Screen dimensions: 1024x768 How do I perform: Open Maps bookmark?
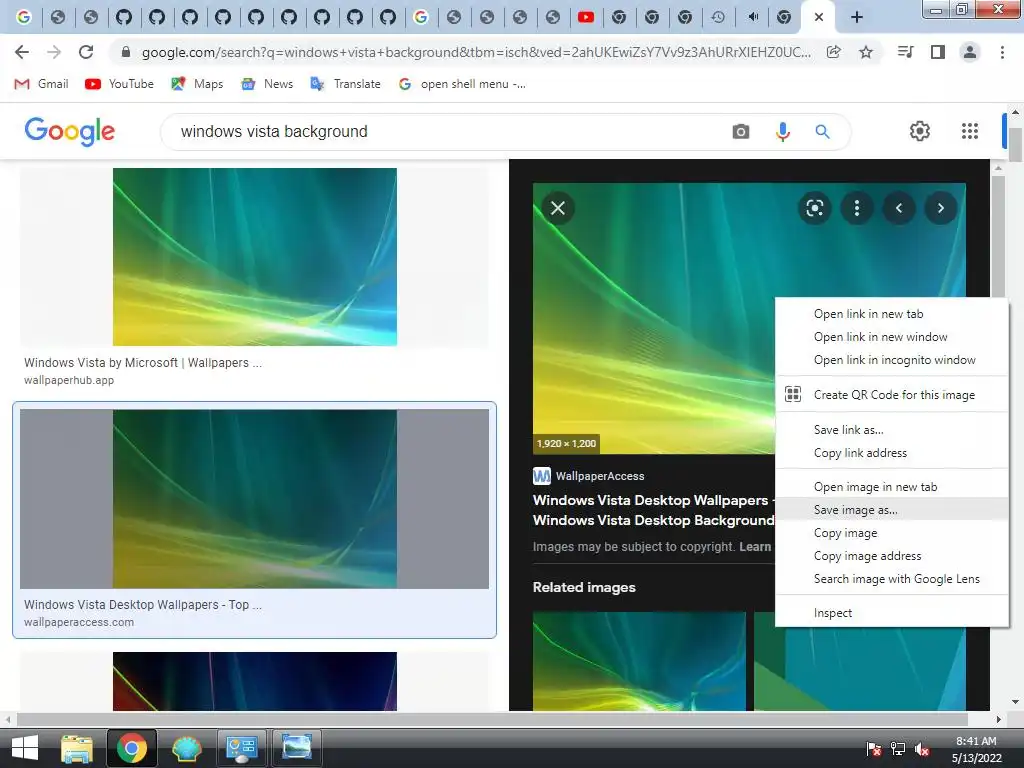point(197,84)
